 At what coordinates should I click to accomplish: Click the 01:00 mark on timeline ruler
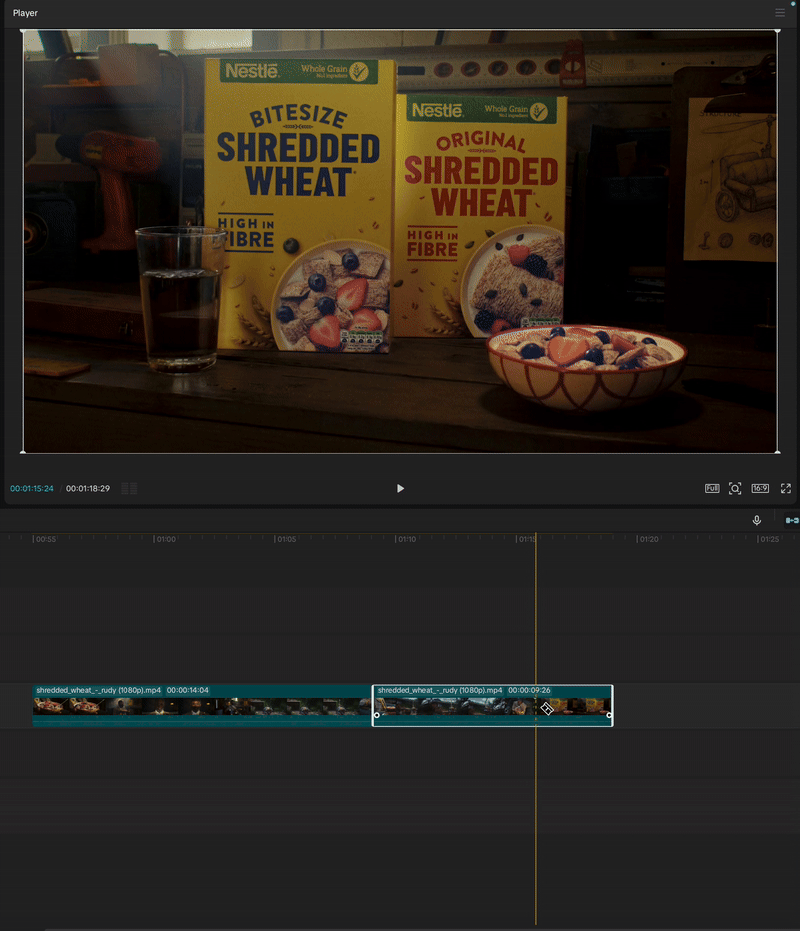(x=164, y=539)
